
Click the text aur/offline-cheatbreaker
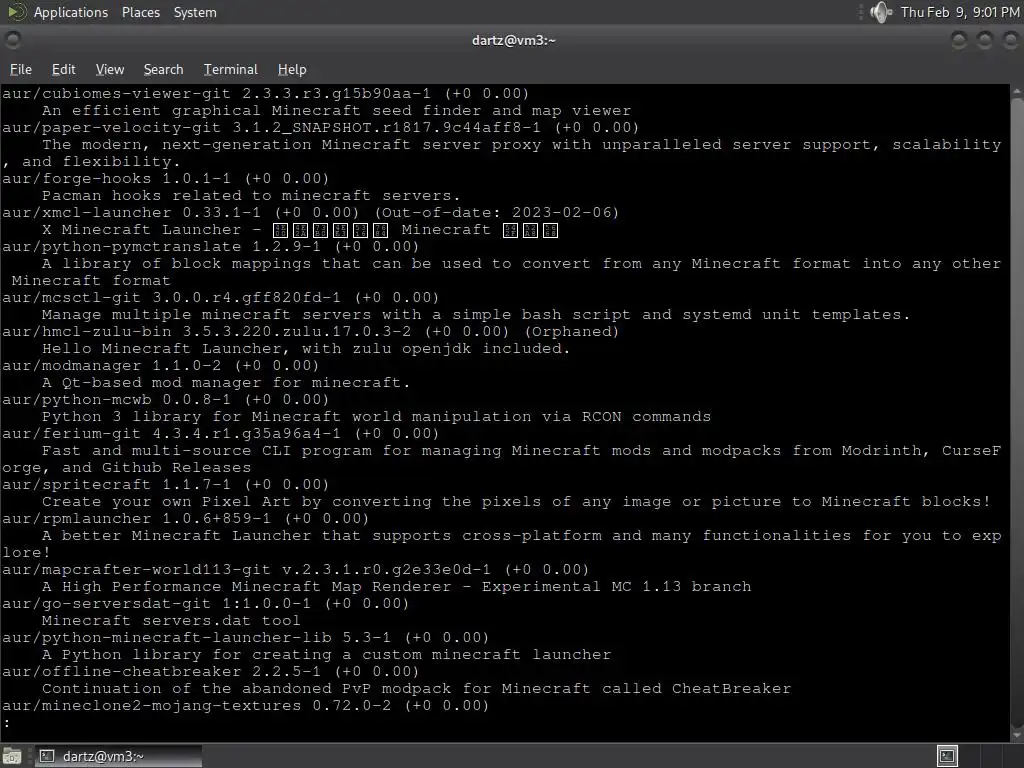click(122, 671)
